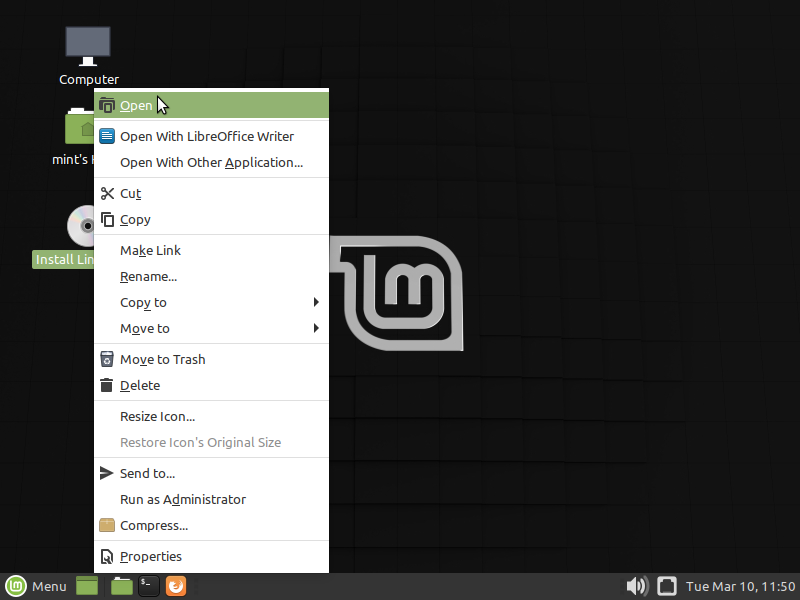Choose Open in the context menu
Image resolution: width=800 pixels, height=600 pixels.
click(212, 106)
